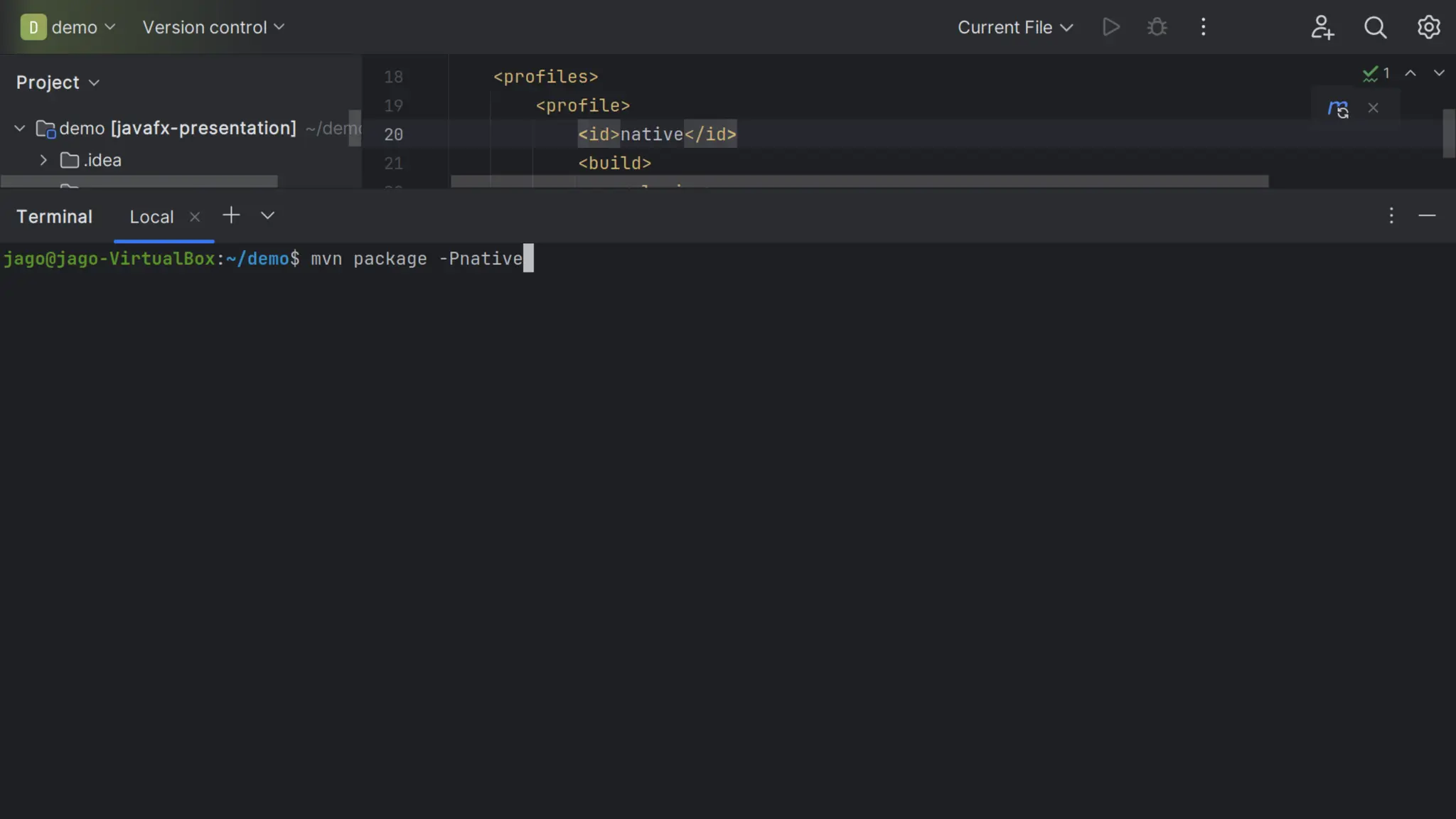The height and width of the screenshot is (819, 1456).
Task: Open a new terminal tab with the plus icon
Action: click(x=231, y=215)
